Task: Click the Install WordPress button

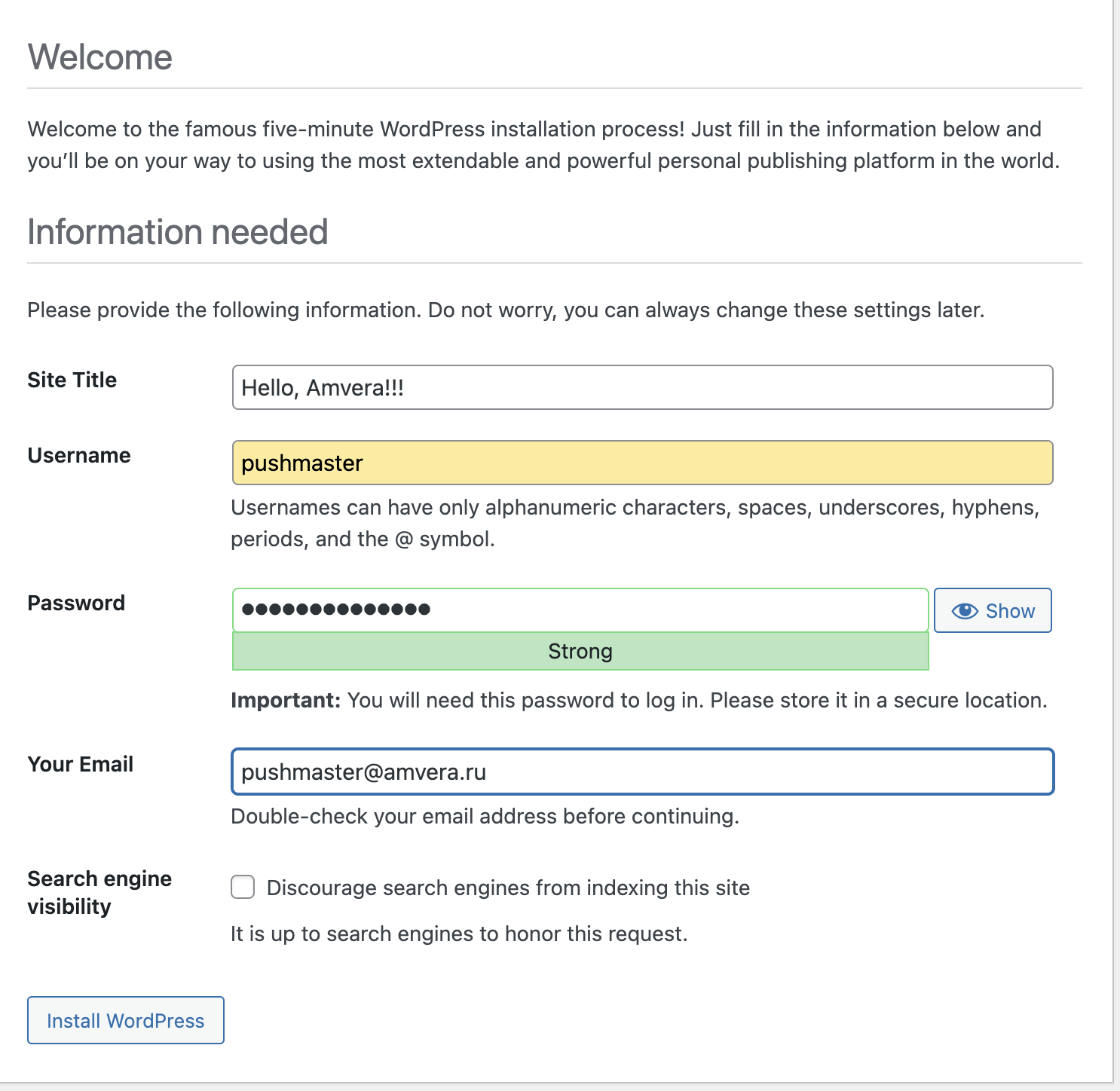Action: (126, 1020)
